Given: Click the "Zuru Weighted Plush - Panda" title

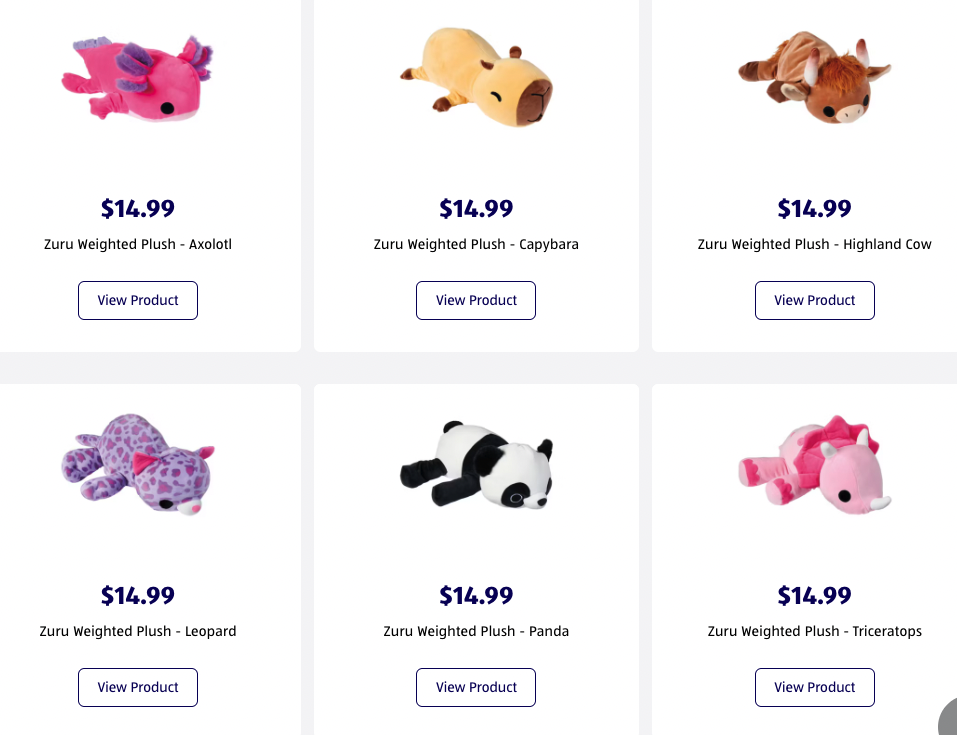Looking at the screenshot, I should click(476, 631).
